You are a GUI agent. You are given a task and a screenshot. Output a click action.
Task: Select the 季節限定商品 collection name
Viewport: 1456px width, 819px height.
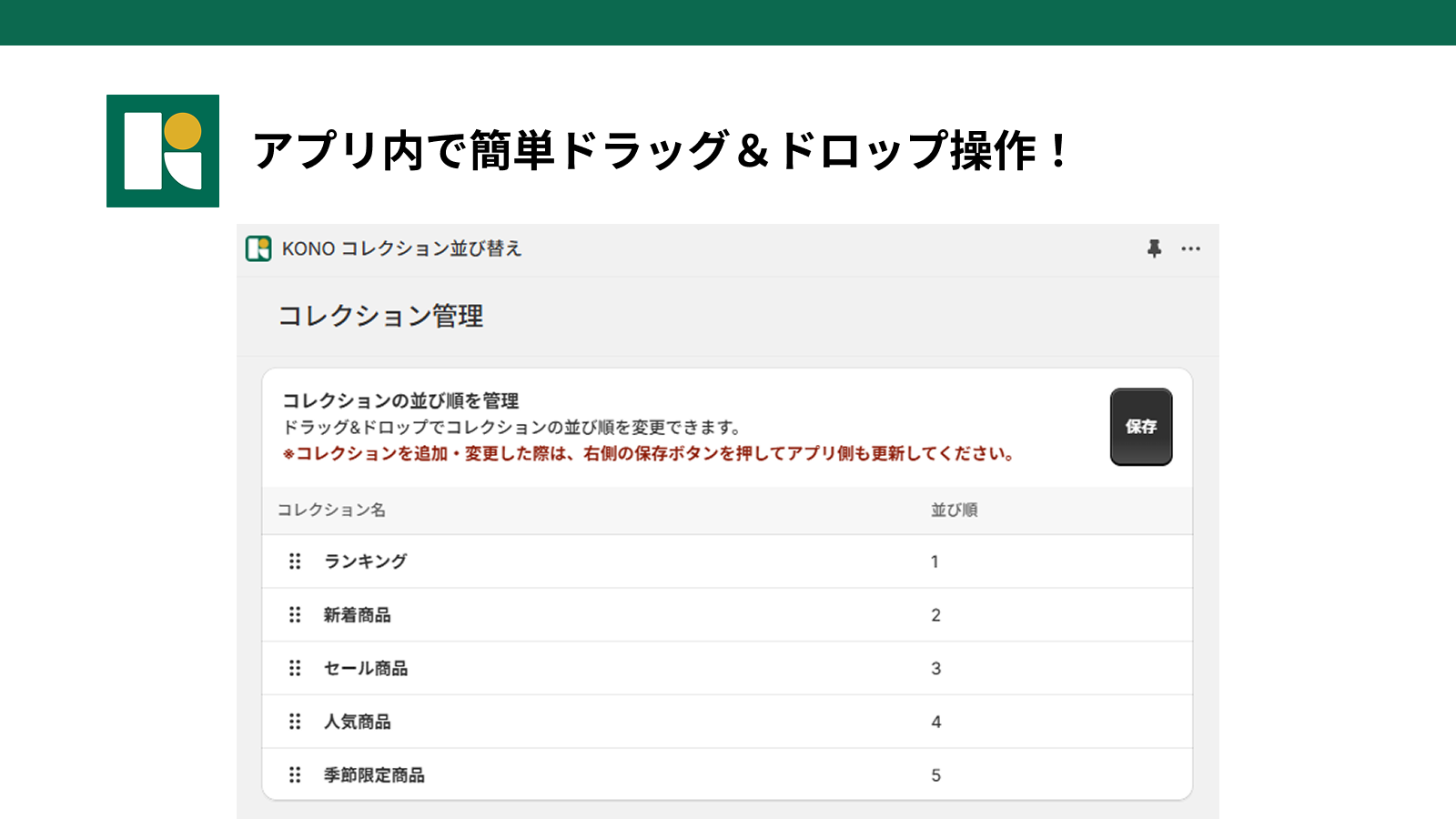coord(374,775)
